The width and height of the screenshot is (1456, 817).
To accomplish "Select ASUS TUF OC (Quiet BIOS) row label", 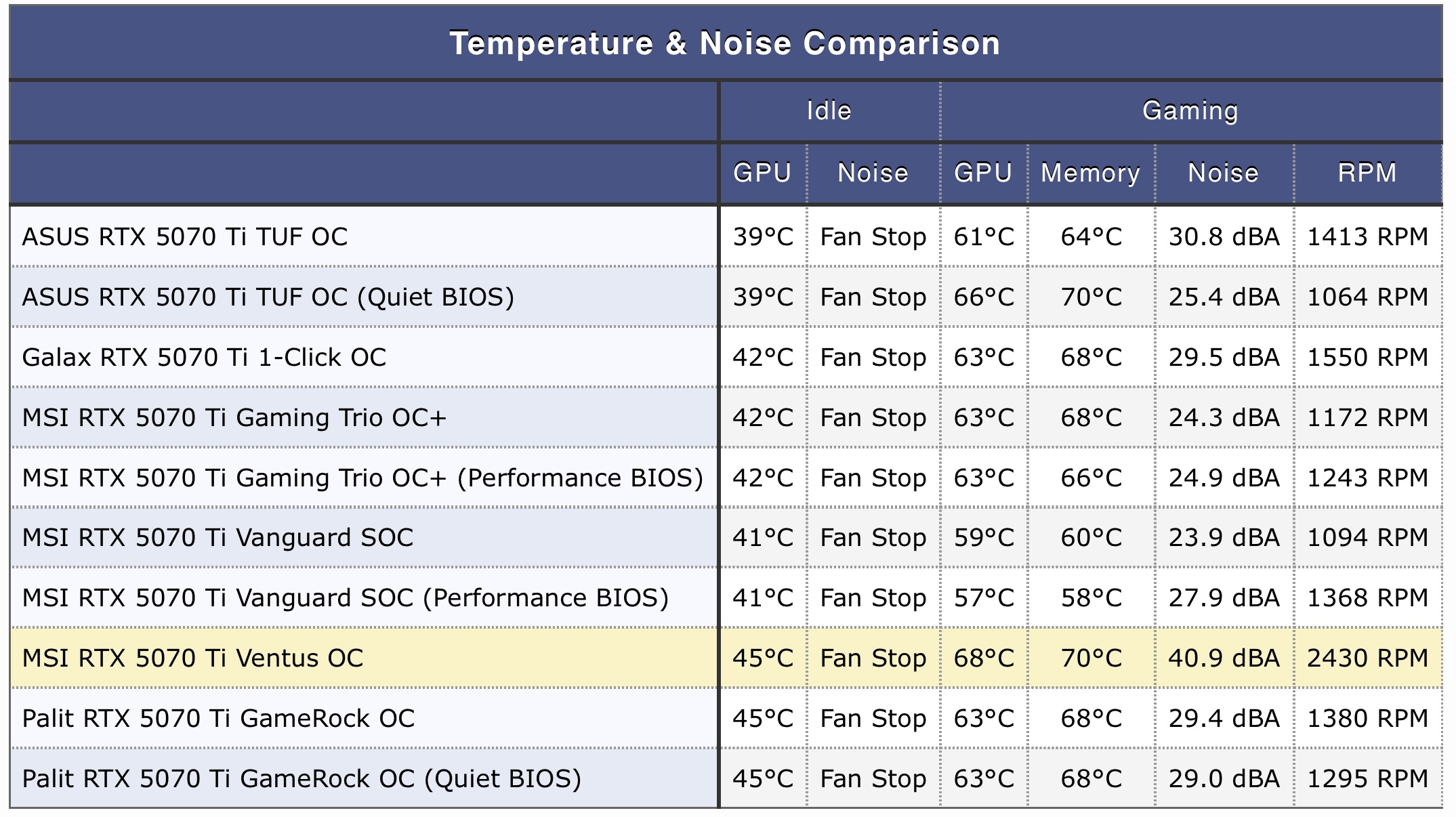I will (268, 297).
